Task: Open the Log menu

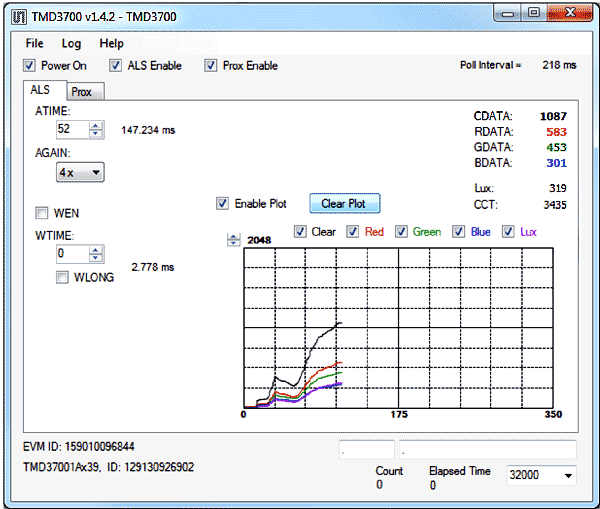Action: [x=71, y=44]
